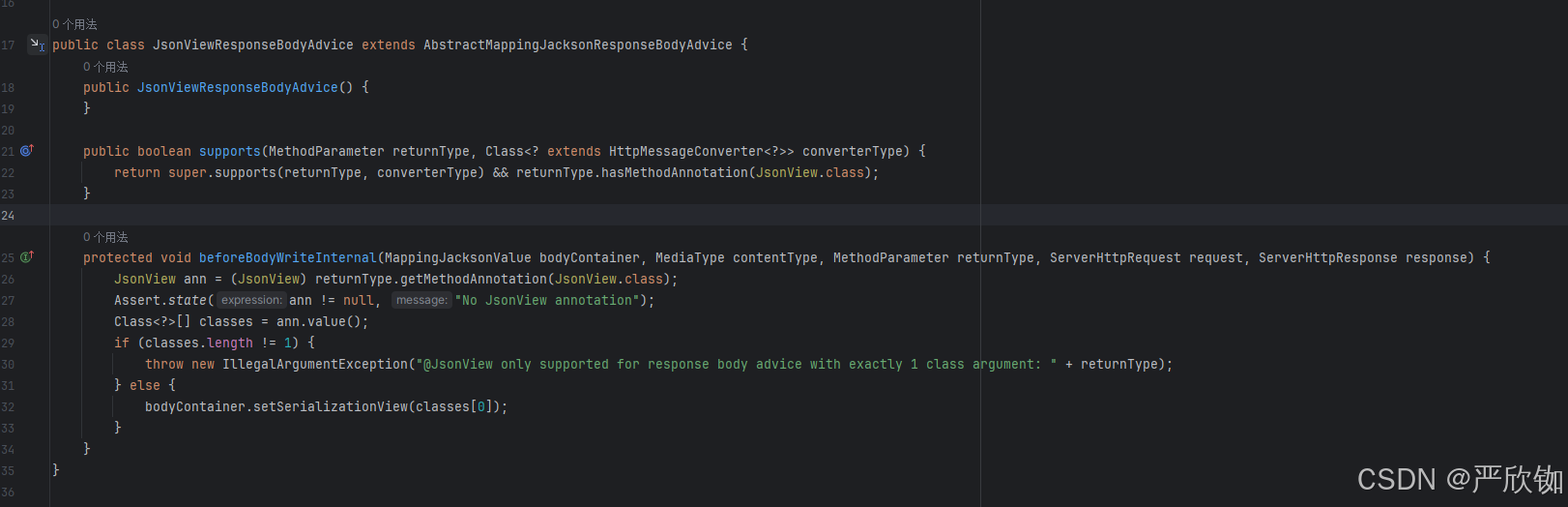Click the else keyword on line 31
The width and height of the screenshot is (1568, 507).
pyautogui.click(x=145, y=385)
